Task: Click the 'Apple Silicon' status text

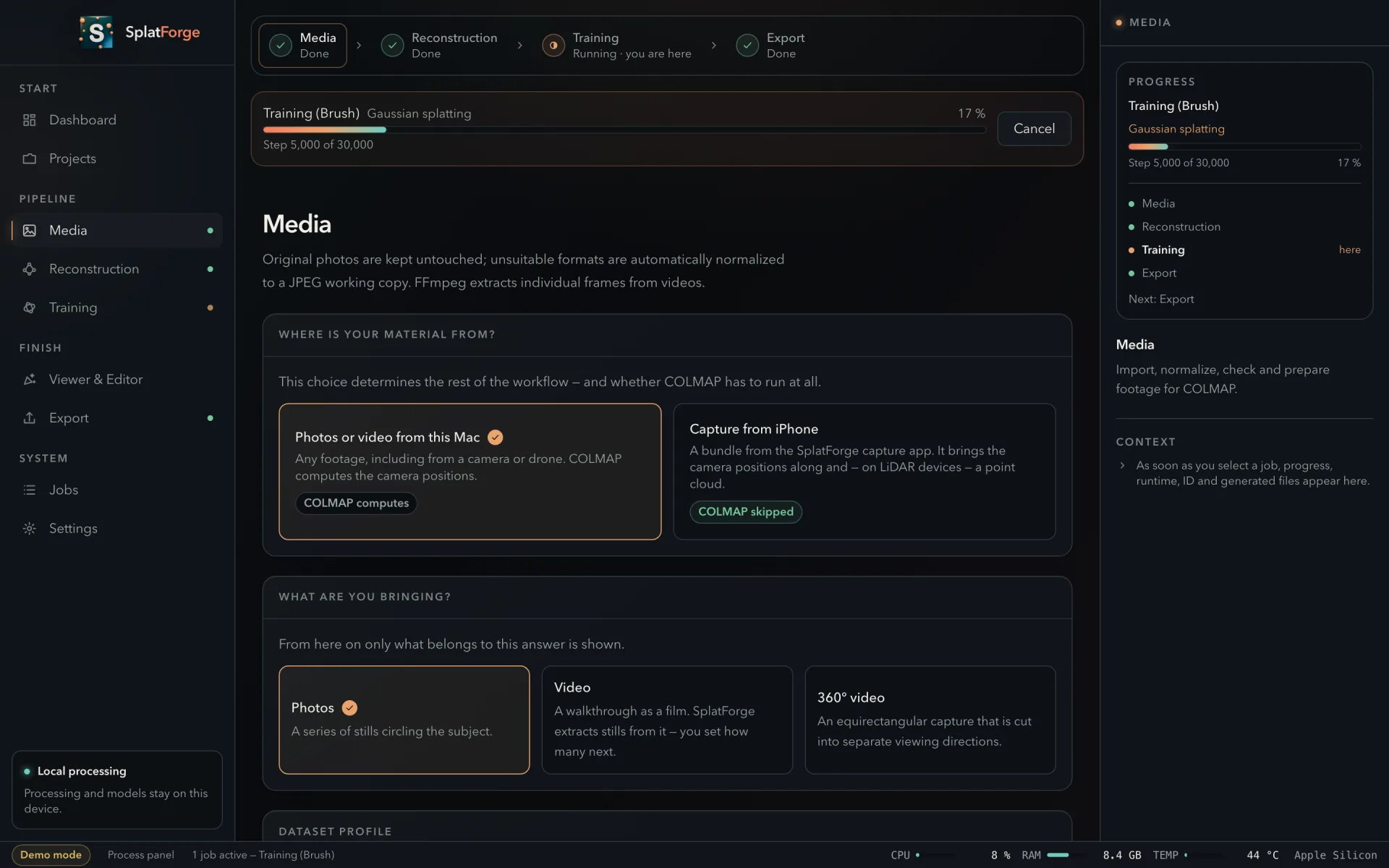Action: 1335,855
